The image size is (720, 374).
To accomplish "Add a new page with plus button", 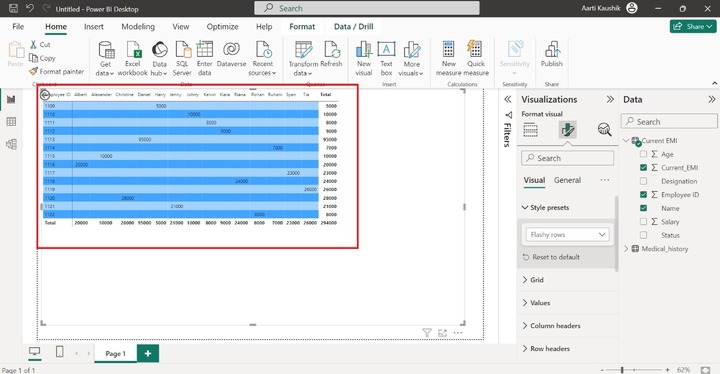I will point(148,353).
